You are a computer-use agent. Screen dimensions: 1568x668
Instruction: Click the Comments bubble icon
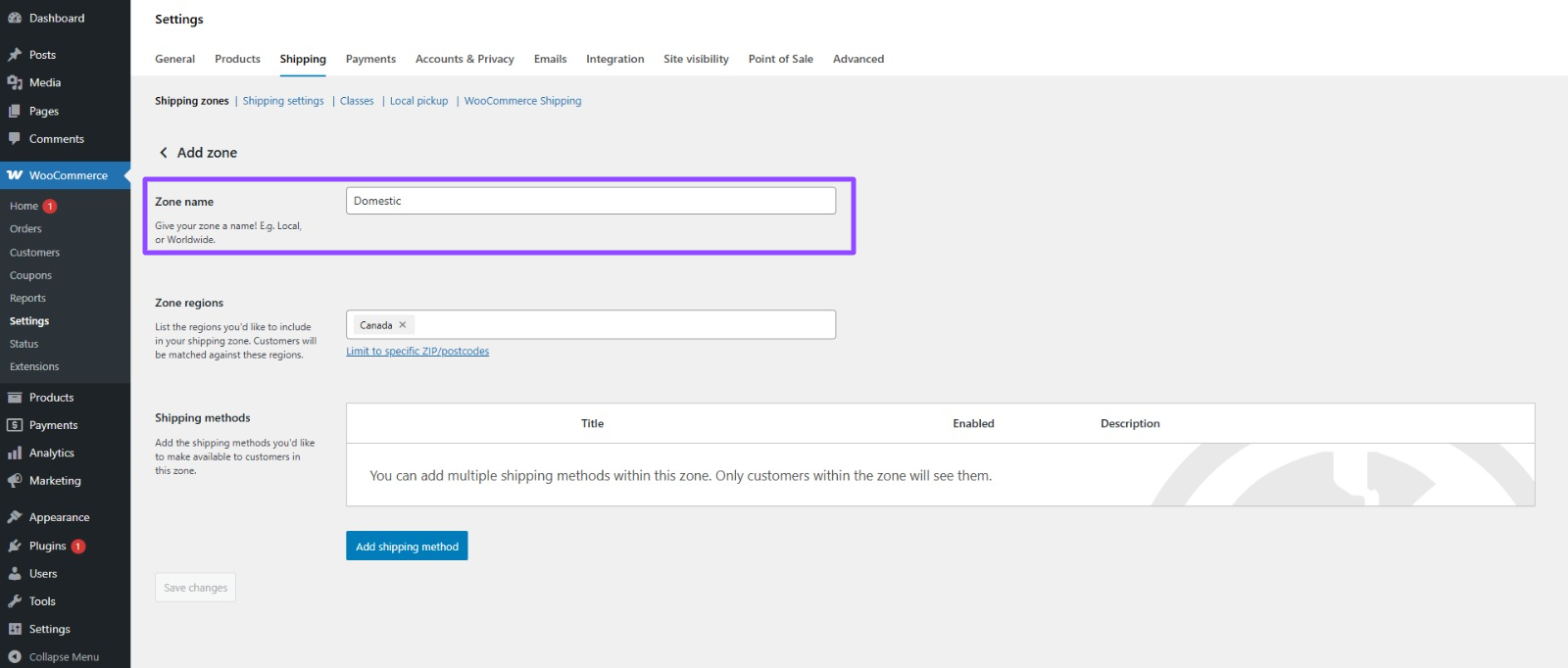[x=15, y=139]
